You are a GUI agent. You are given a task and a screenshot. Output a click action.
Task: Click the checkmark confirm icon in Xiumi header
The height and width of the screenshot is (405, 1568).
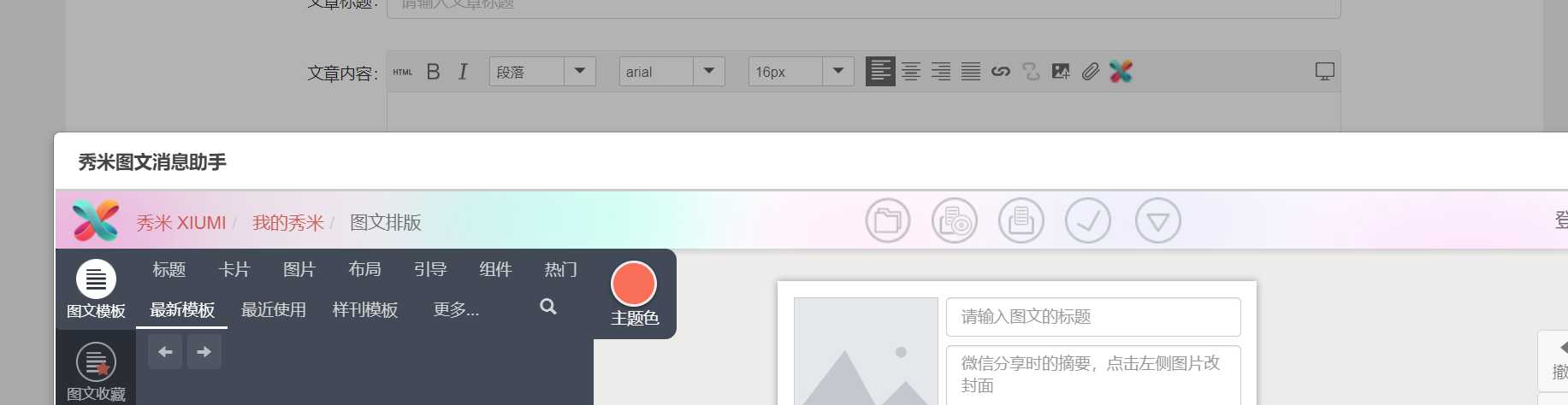(1087, 220)
